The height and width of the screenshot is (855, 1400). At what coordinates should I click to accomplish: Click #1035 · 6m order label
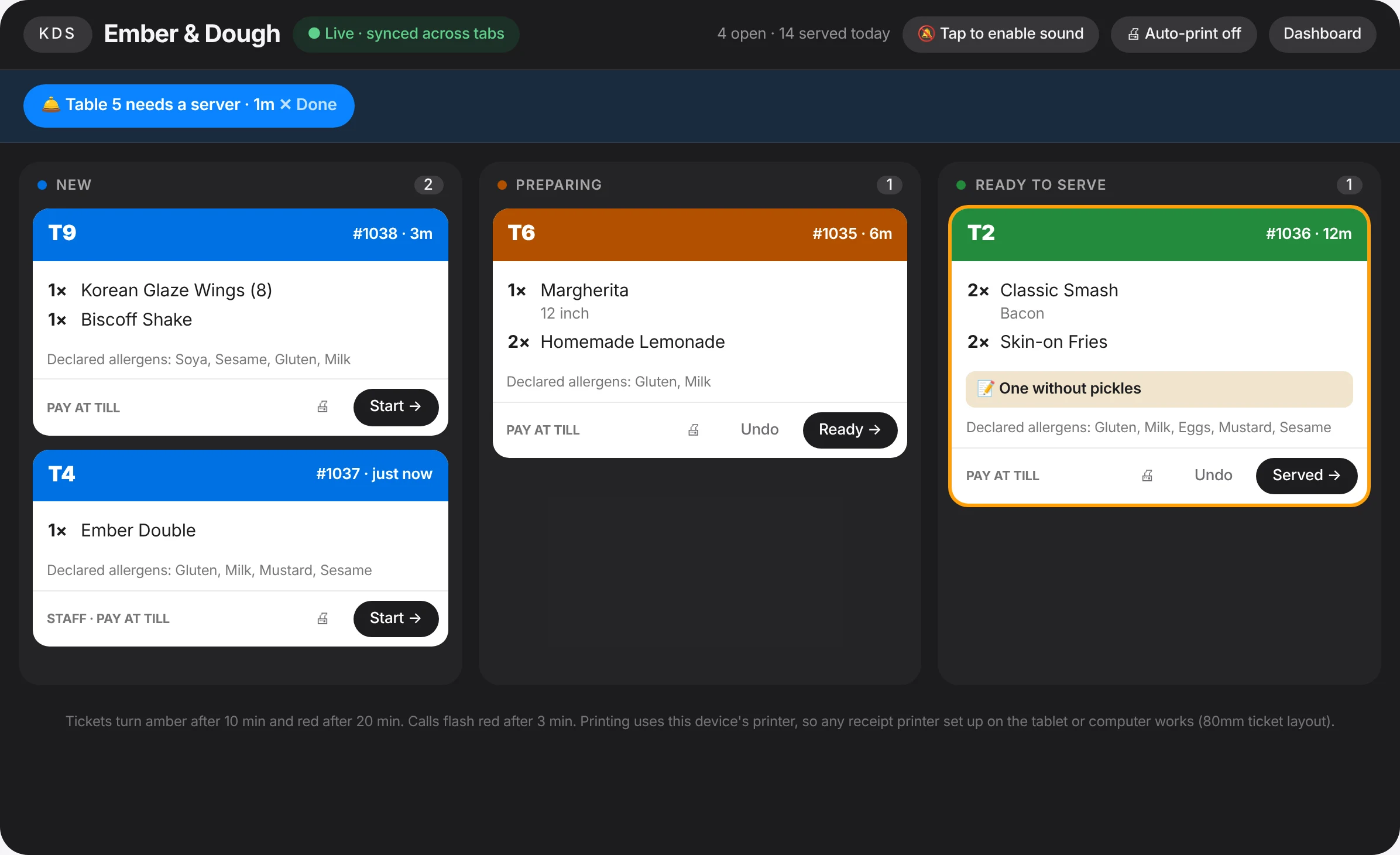point(852,234)
